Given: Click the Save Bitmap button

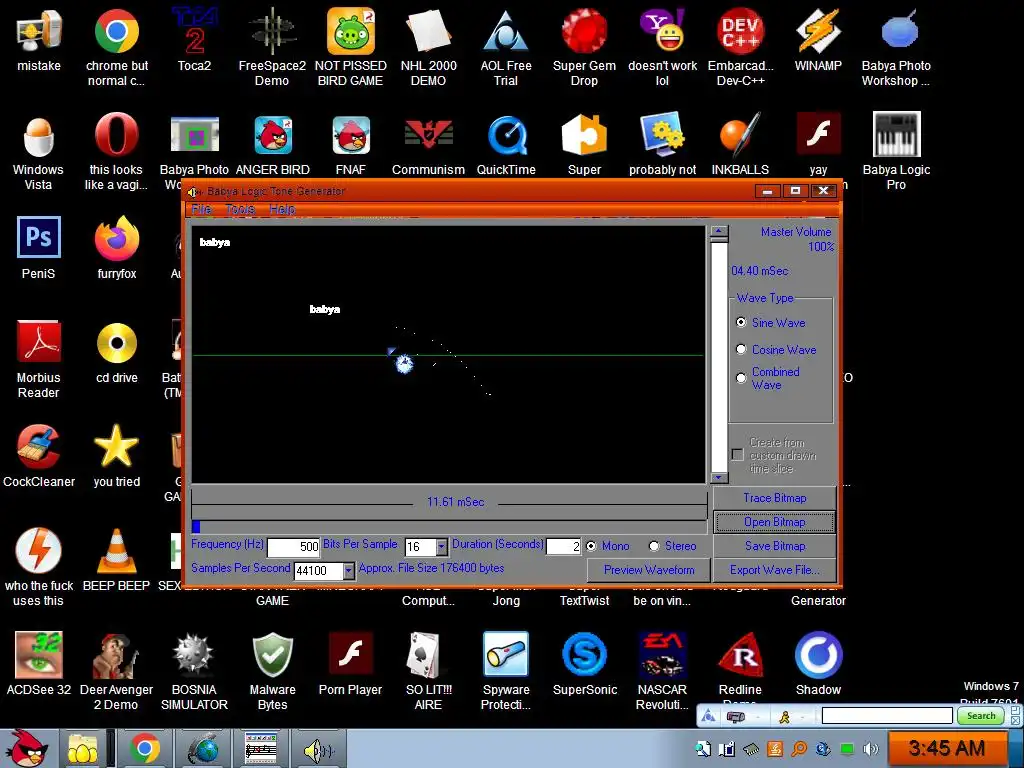Looking at the screenshot, I should [775, 546].
